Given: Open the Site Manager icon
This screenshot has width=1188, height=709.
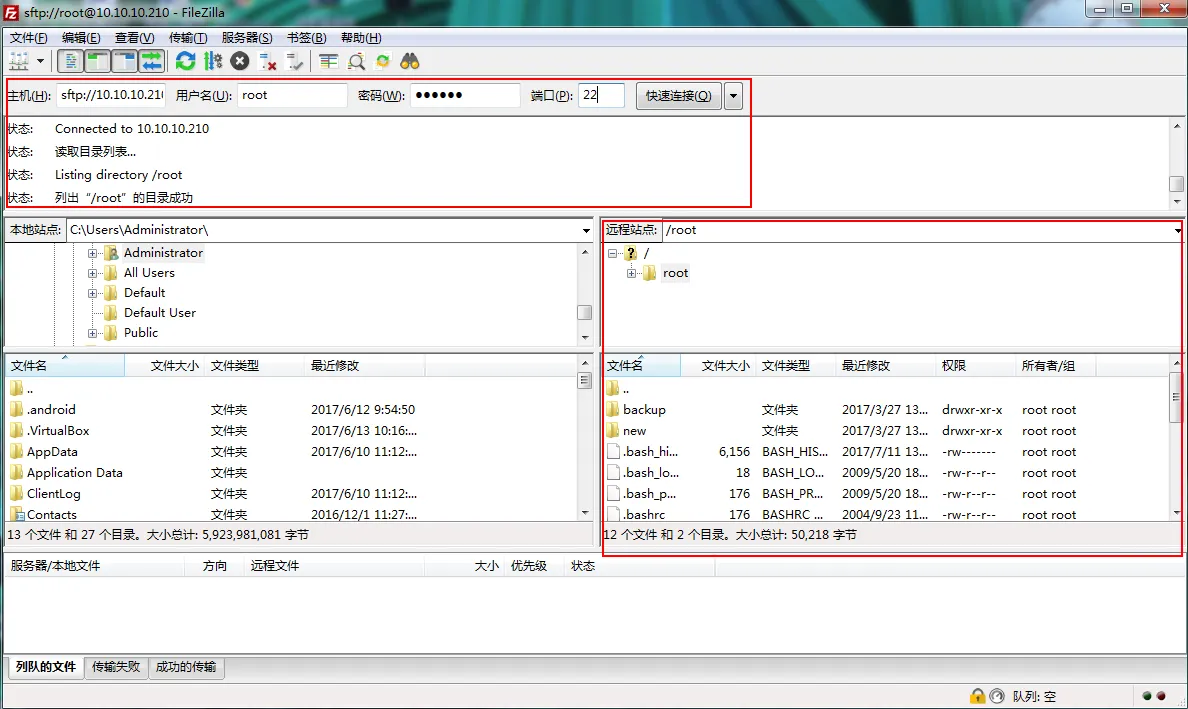Looking at the screenshot, I should coord(19,61).
